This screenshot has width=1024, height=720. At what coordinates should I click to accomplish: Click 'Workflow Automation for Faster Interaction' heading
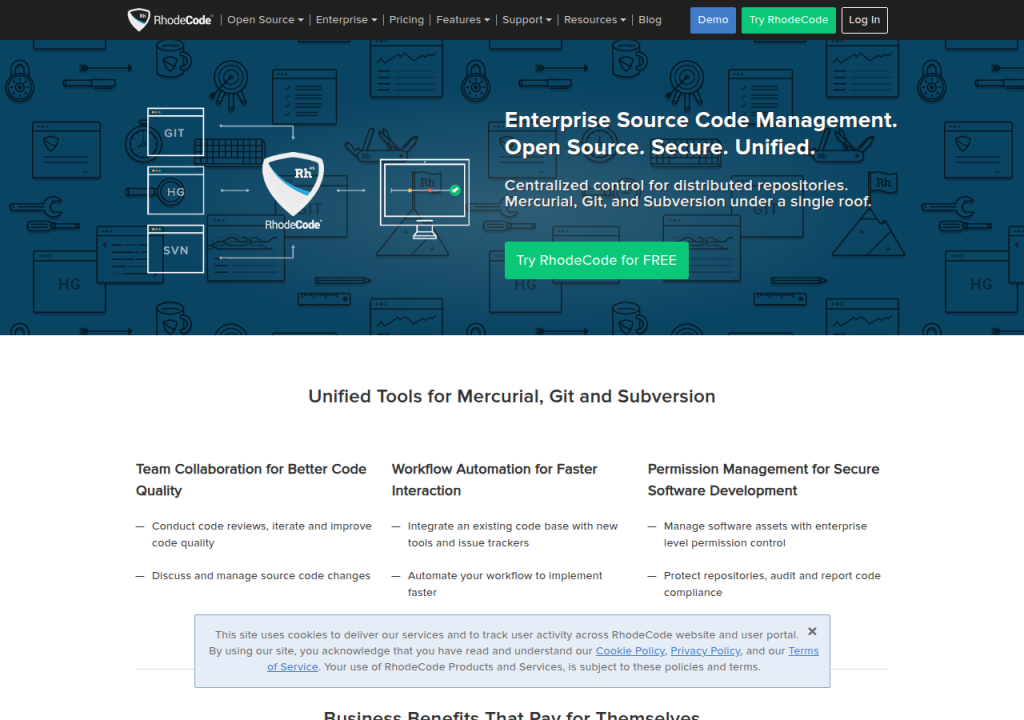pyautogui.click(x=494, y=480)
